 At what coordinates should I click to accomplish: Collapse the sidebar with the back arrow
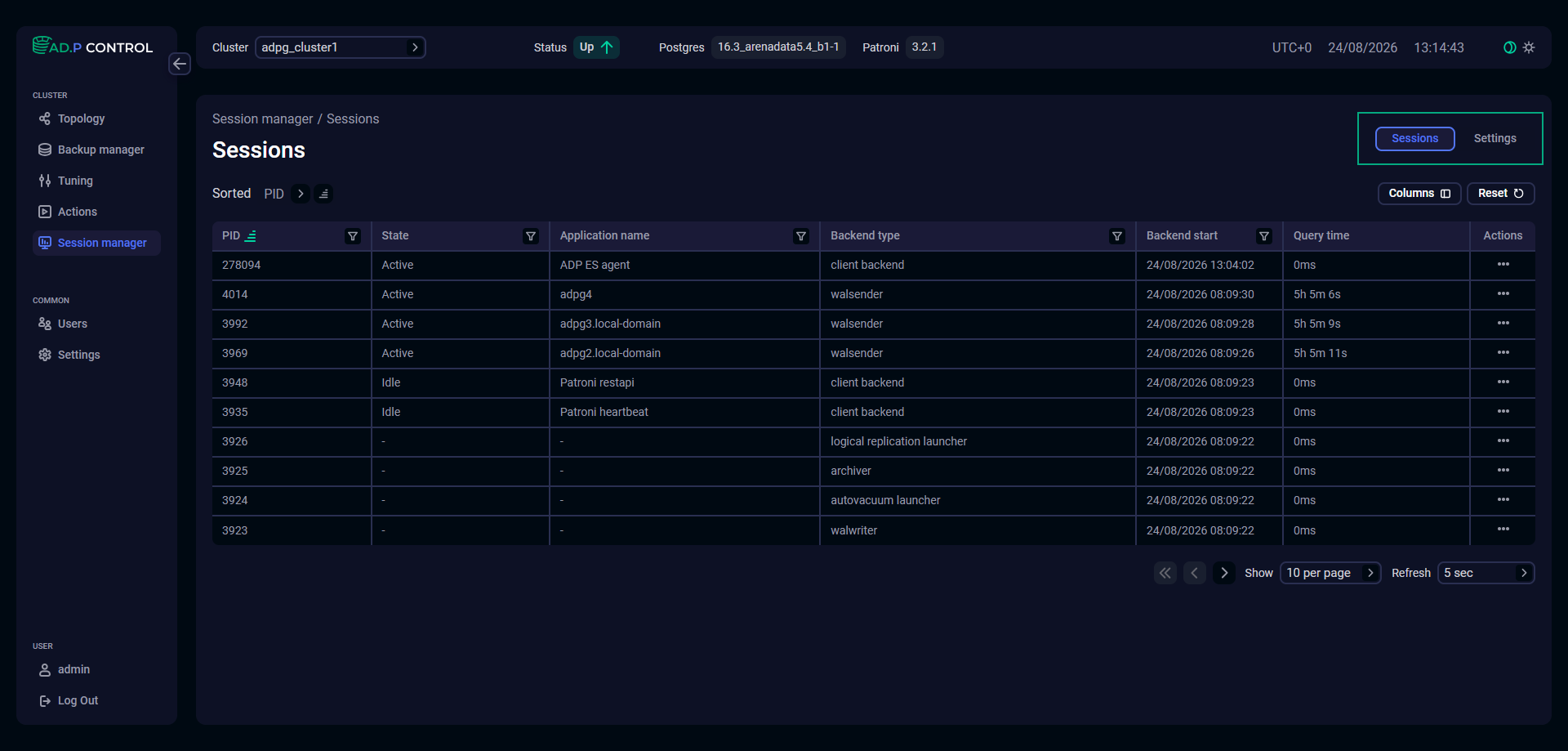180,64
